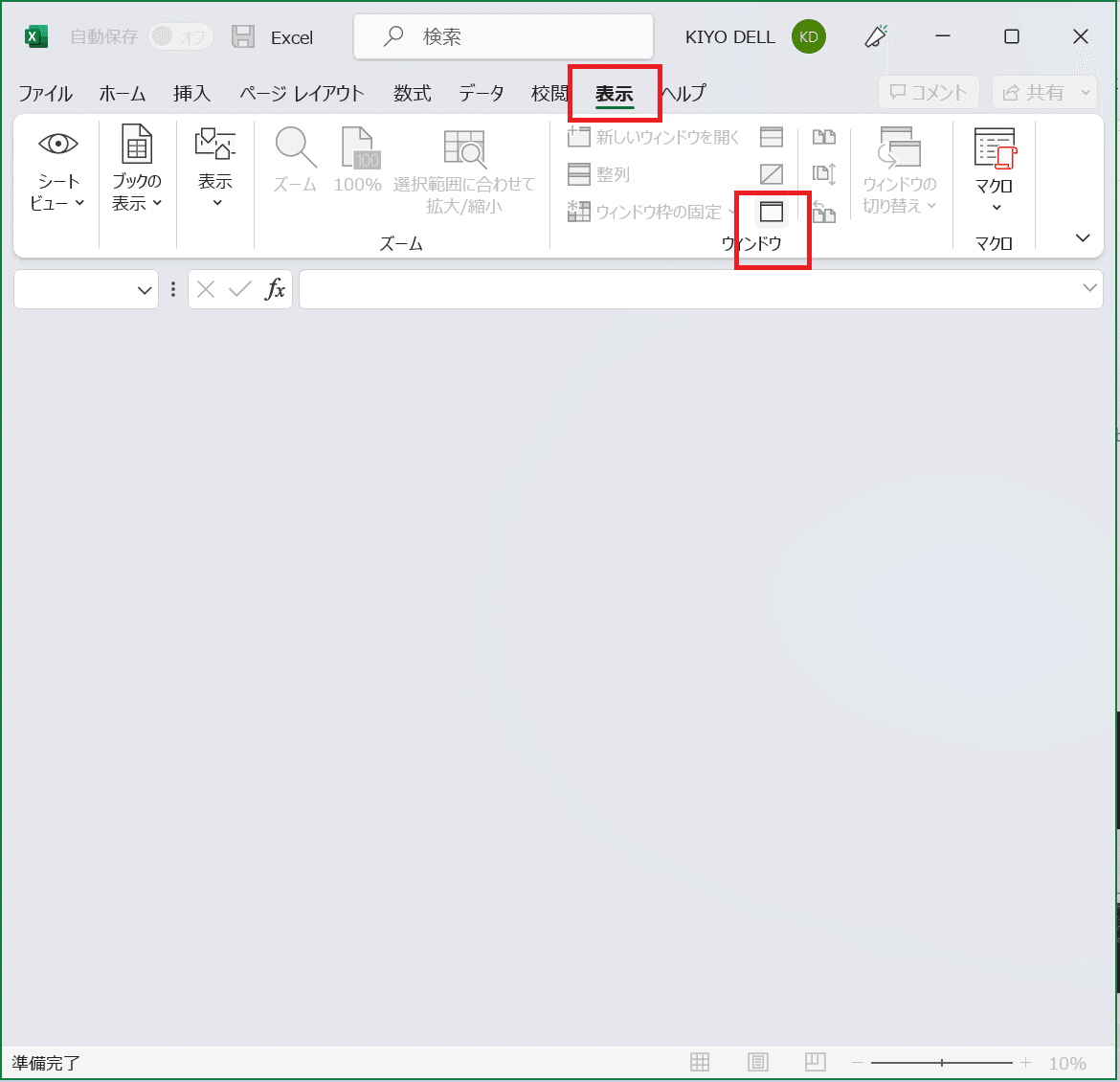Select the 新しいウィンドウを開く icon
This screenshot has width=1120, height=1082.
(579, 136)
